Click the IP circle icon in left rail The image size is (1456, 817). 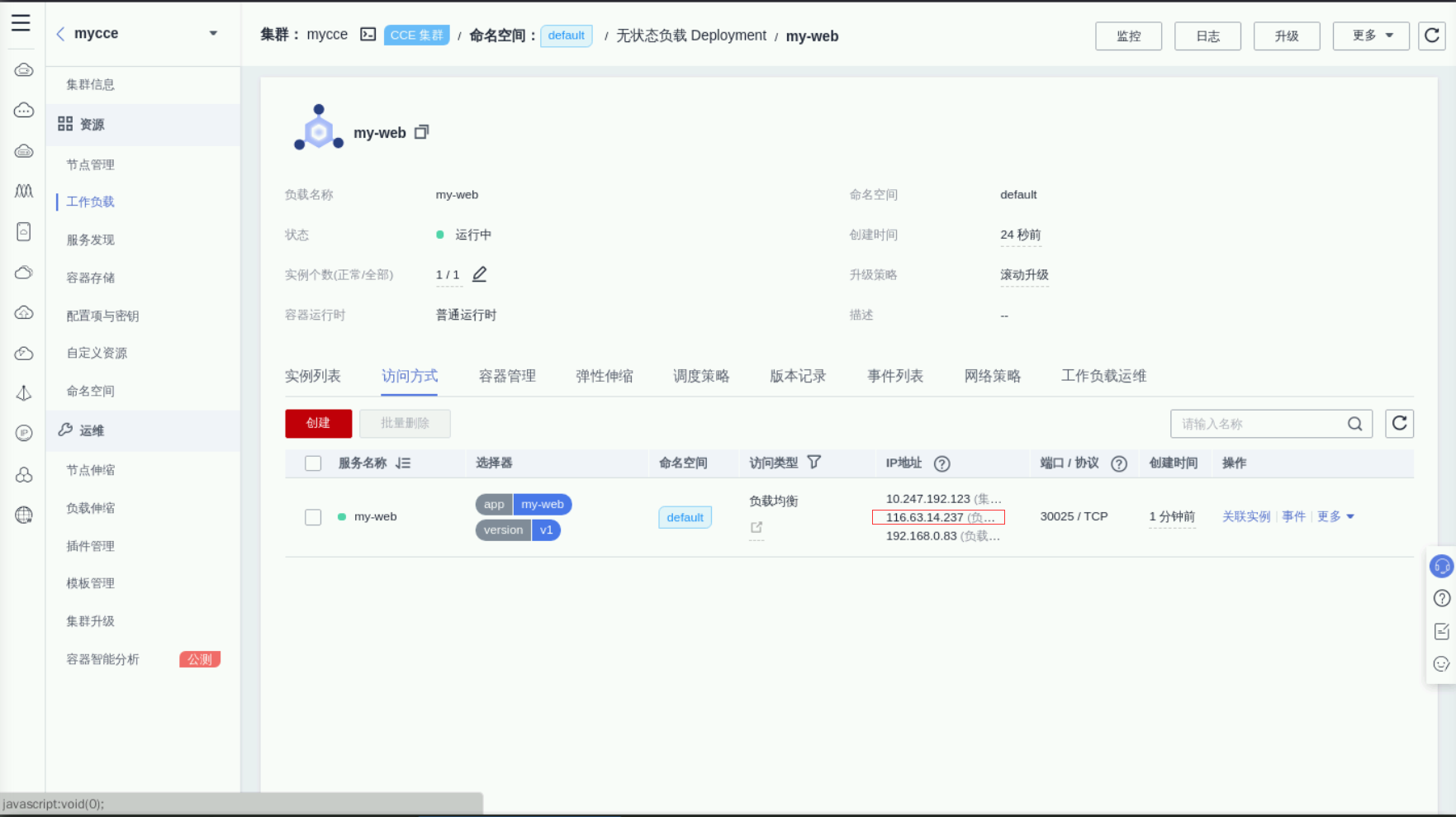(x=24, y=433)
